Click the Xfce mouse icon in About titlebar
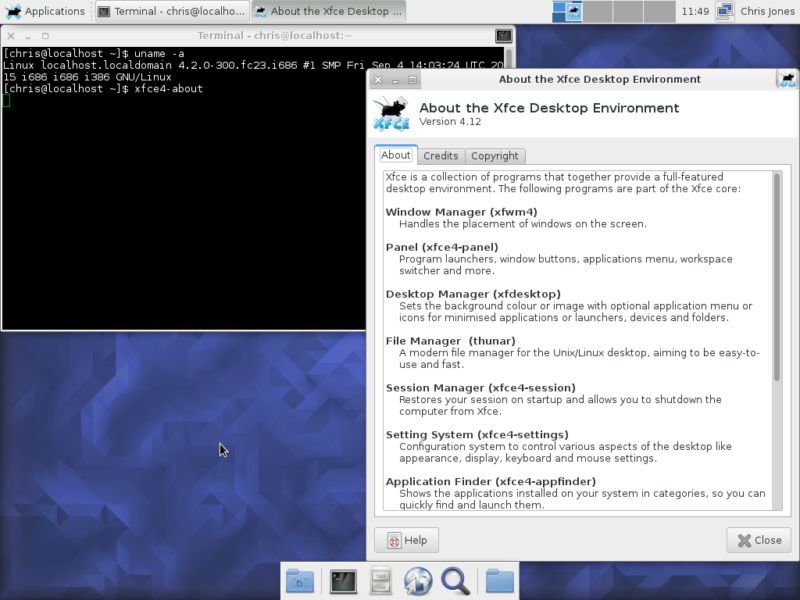Screen dimensions: 800x600 click(787, 79)
